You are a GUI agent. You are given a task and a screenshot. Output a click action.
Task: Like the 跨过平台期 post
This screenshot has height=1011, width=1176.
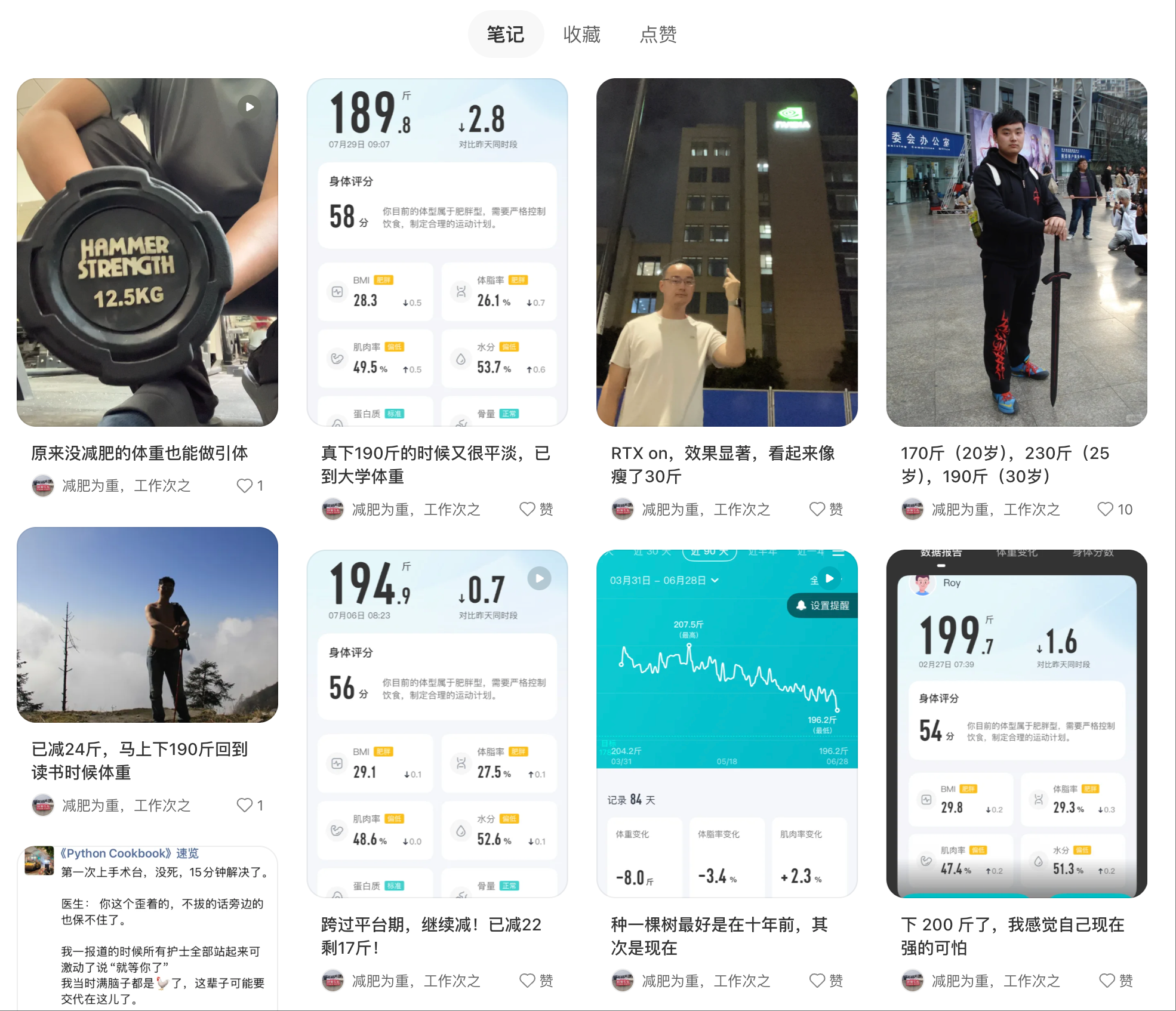[528, 981]
